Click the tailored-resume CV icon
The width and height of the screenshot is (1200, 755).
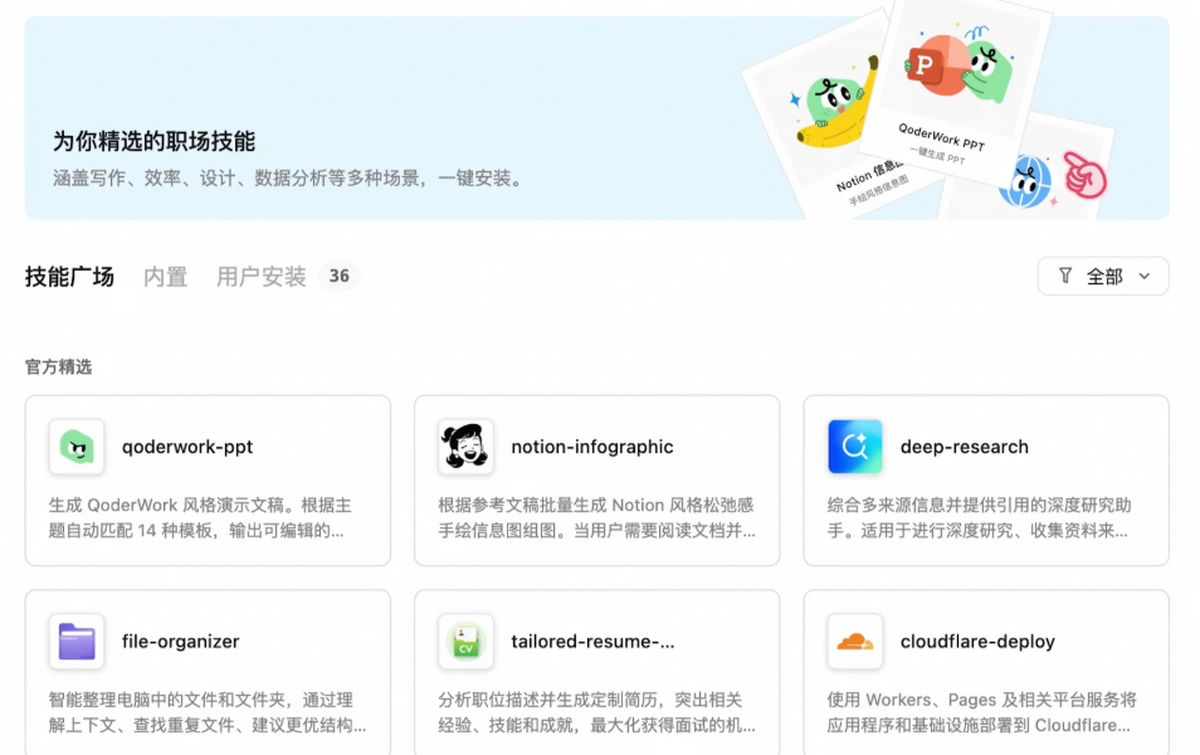[466, 642]
